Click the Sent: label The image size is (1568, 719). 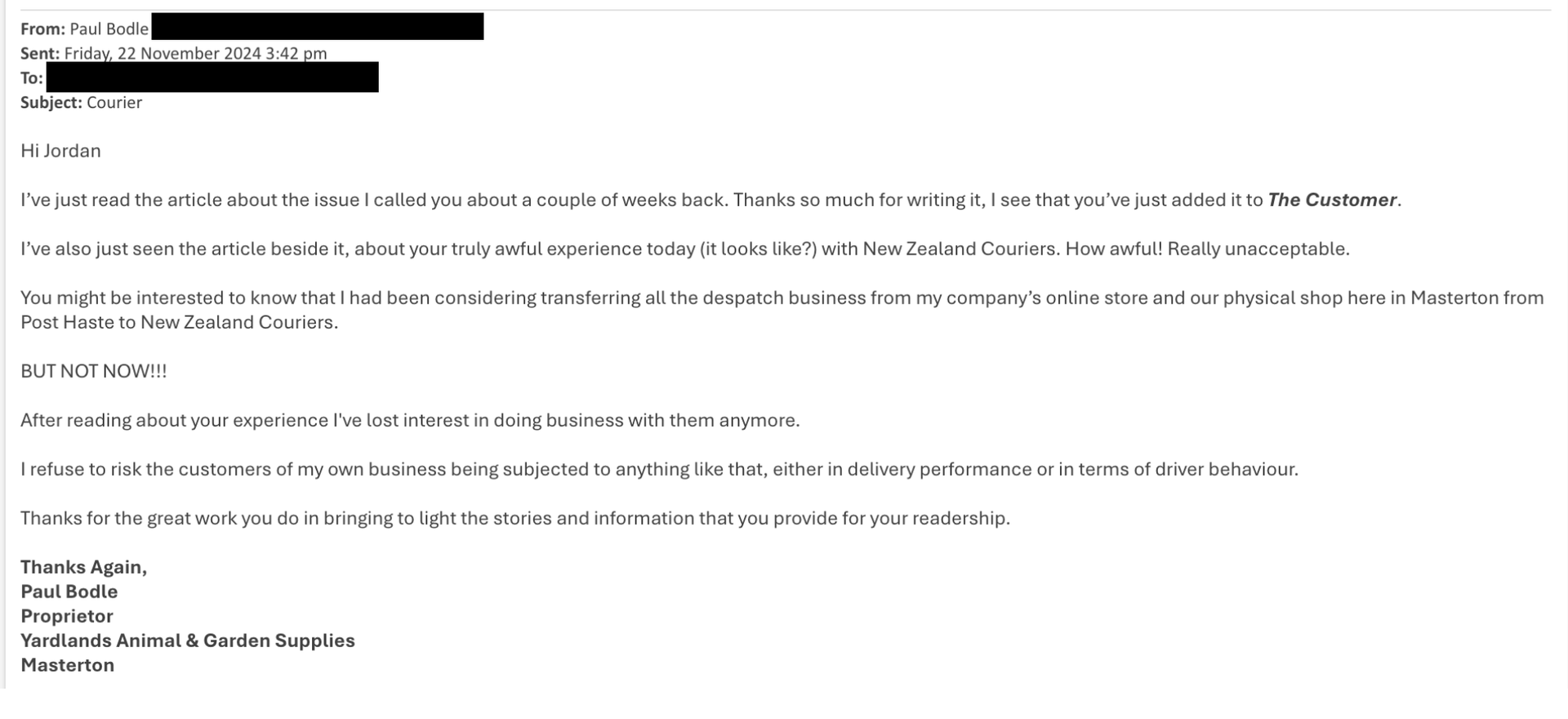[x=40, y=53]
